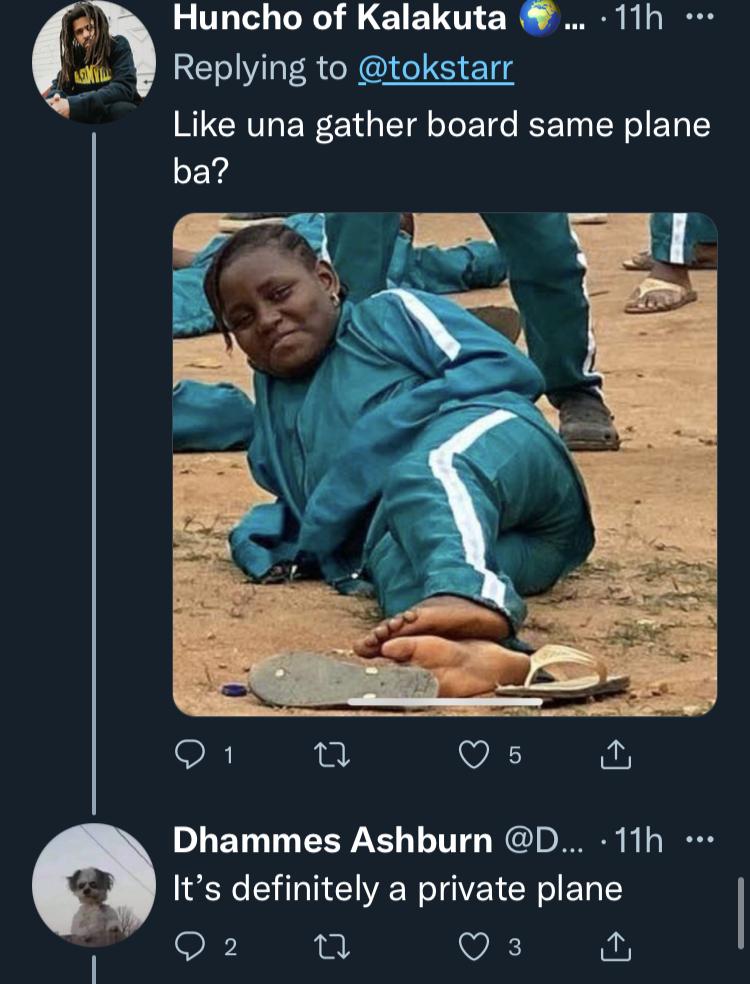Screen dimensions: 750x984
Task: Like the tweet with 5 likes
Action: pos(474,755)
